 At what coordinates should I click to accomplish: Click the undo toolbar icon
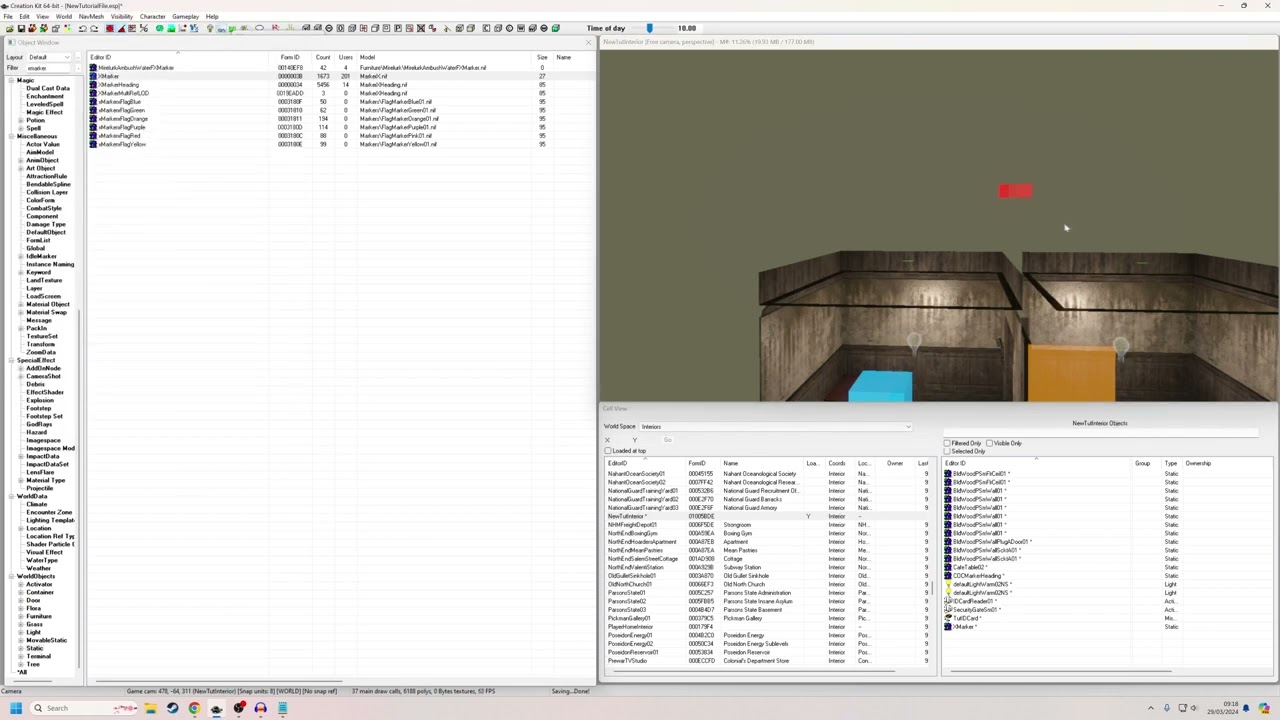coord(83,28)
